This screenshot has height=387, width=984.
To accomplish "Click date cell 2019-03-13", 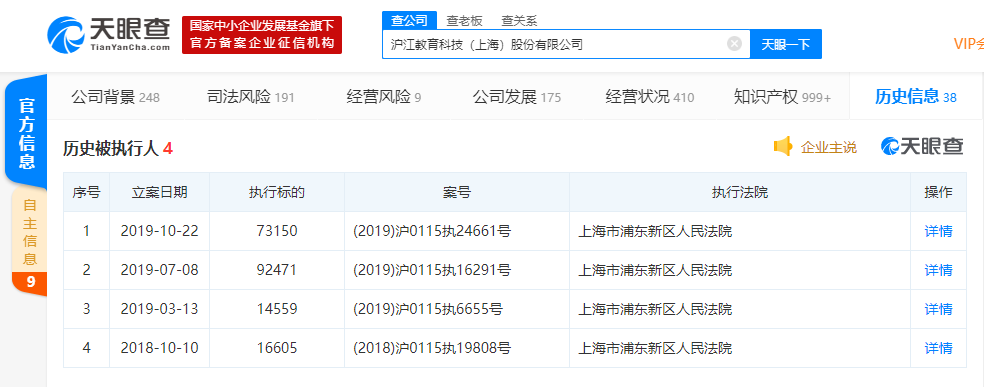I will pos(159,309).
